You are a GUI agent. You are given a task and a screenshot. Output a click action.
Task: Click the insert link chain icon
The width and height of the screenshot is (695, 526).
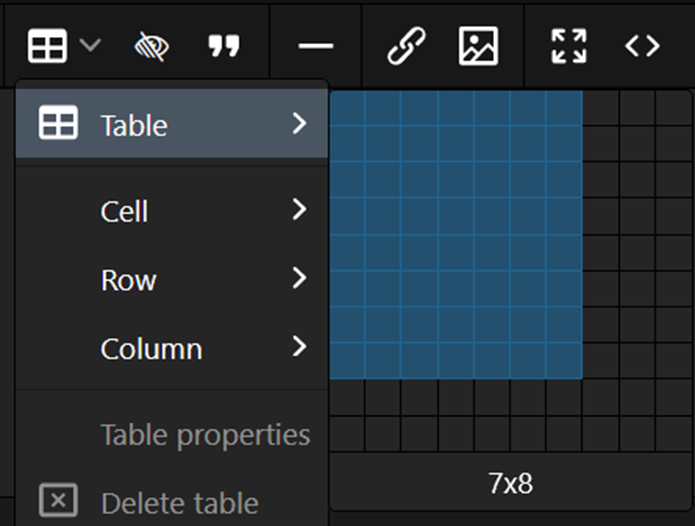point(406,46)
